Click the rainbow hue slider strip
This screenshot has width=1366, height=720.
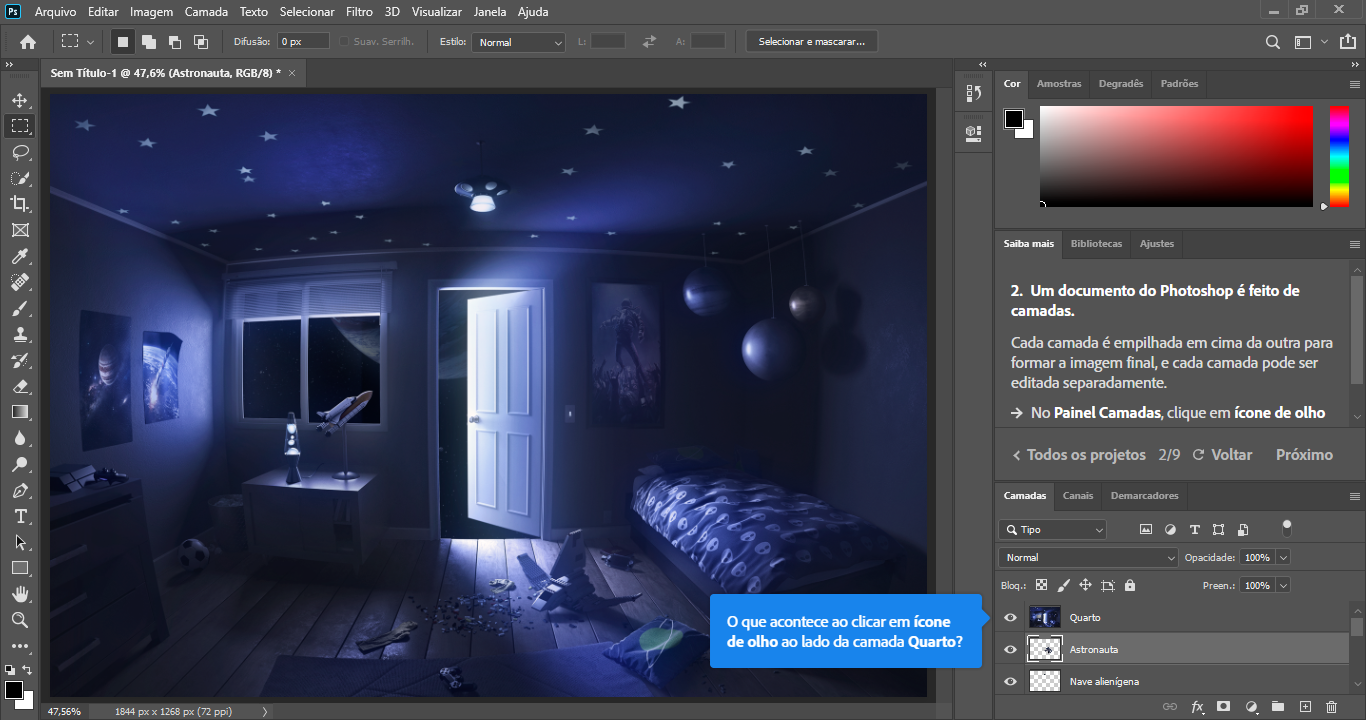(1338, 156)
